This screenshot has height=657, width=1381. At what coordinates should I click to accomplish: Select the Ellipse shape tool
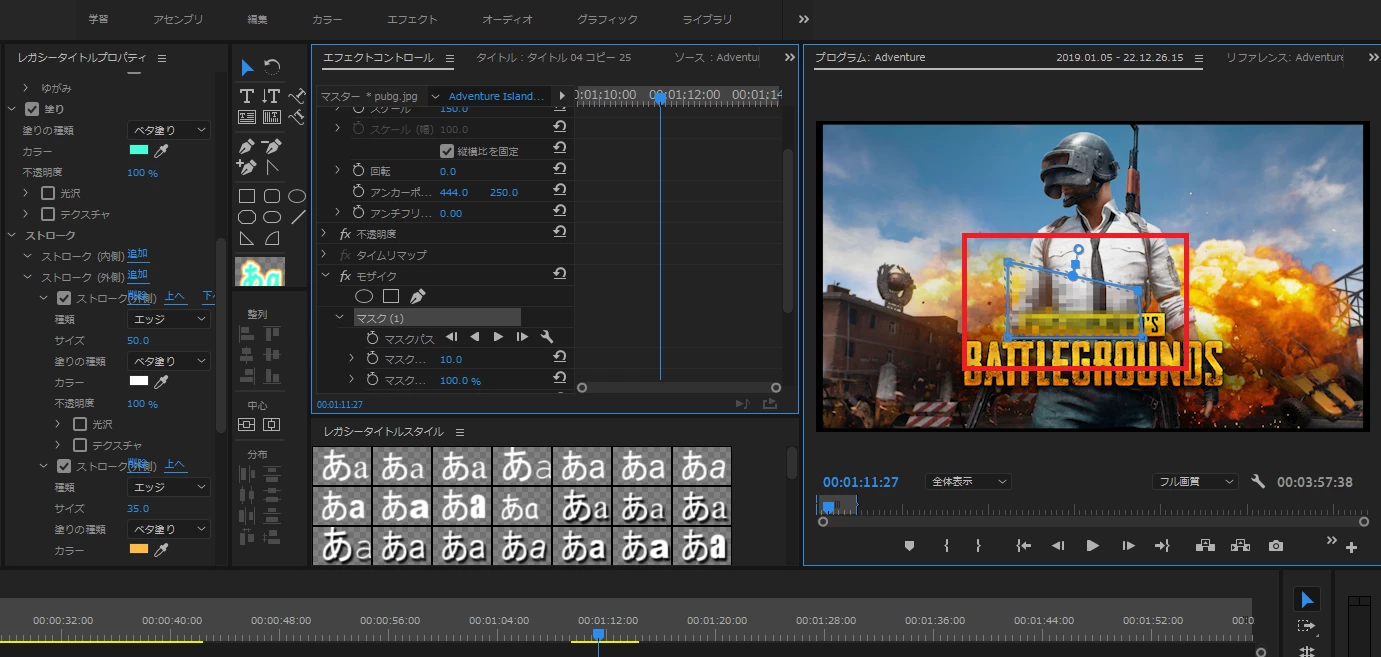(297, 196)
